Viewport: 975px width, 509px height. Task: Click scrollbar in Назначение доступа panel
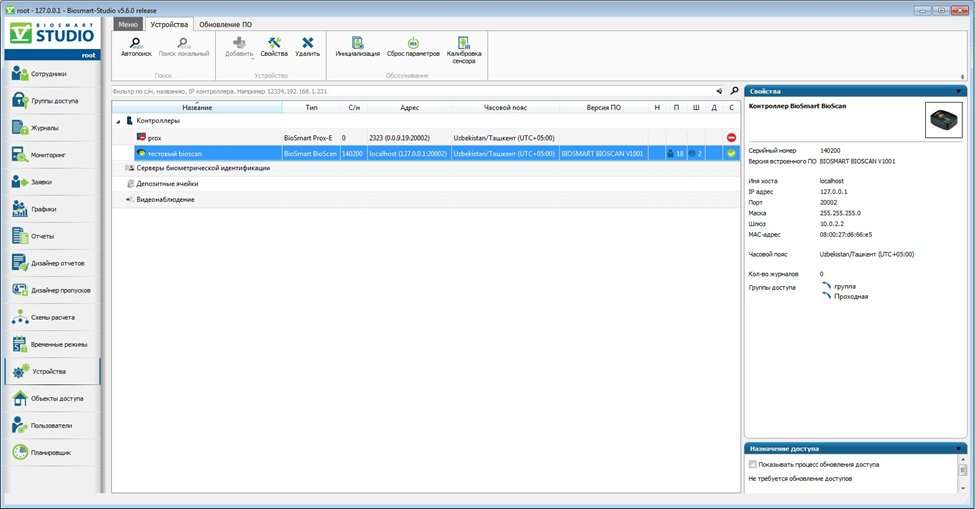click(x=963, y=471)
